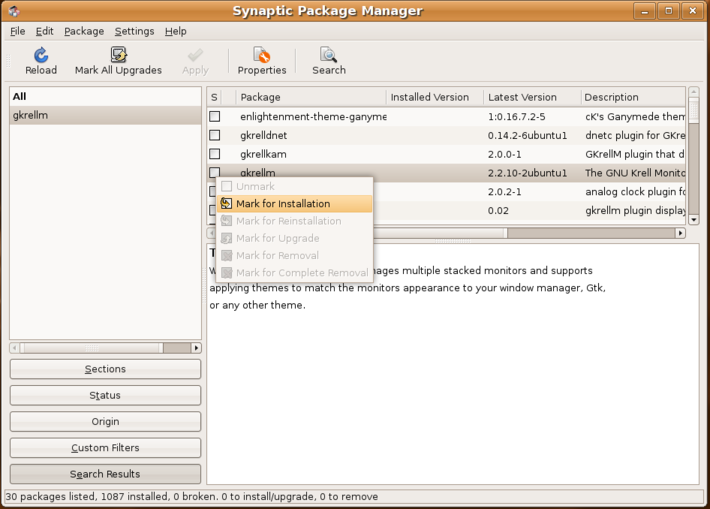This screenshot has width=710, height=509.
Task: Click version 0.14.2-6ubuntu1 cell
Action: tap(527, 135)
